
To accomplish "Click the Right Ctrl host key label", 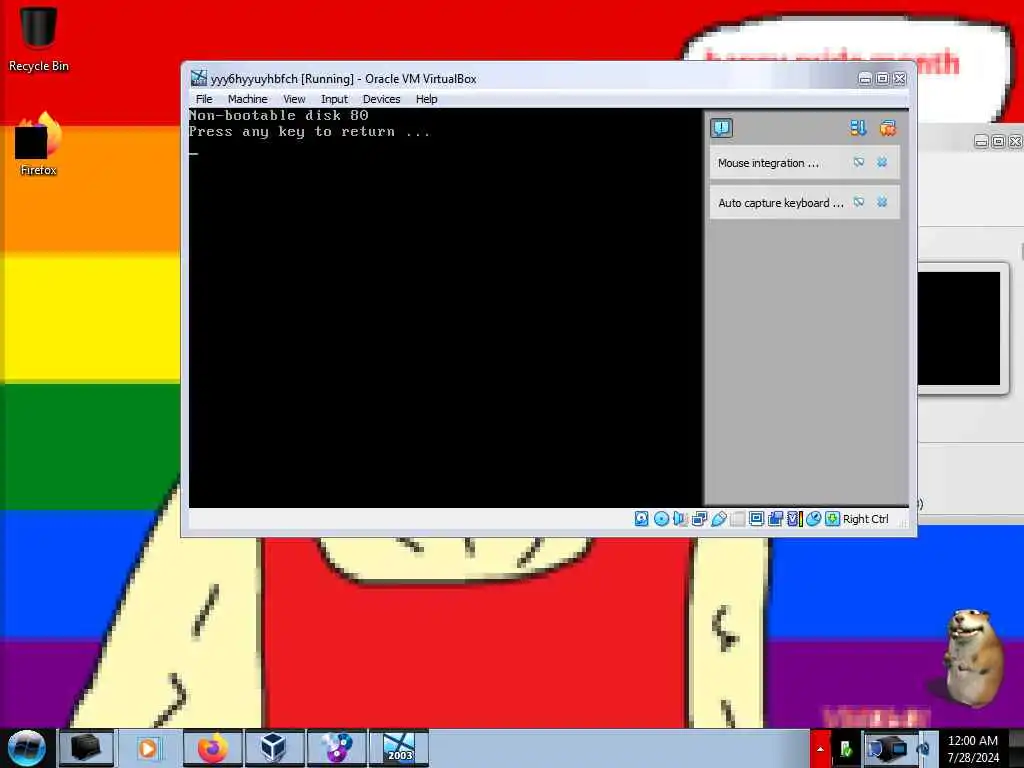I will [865, 519].
